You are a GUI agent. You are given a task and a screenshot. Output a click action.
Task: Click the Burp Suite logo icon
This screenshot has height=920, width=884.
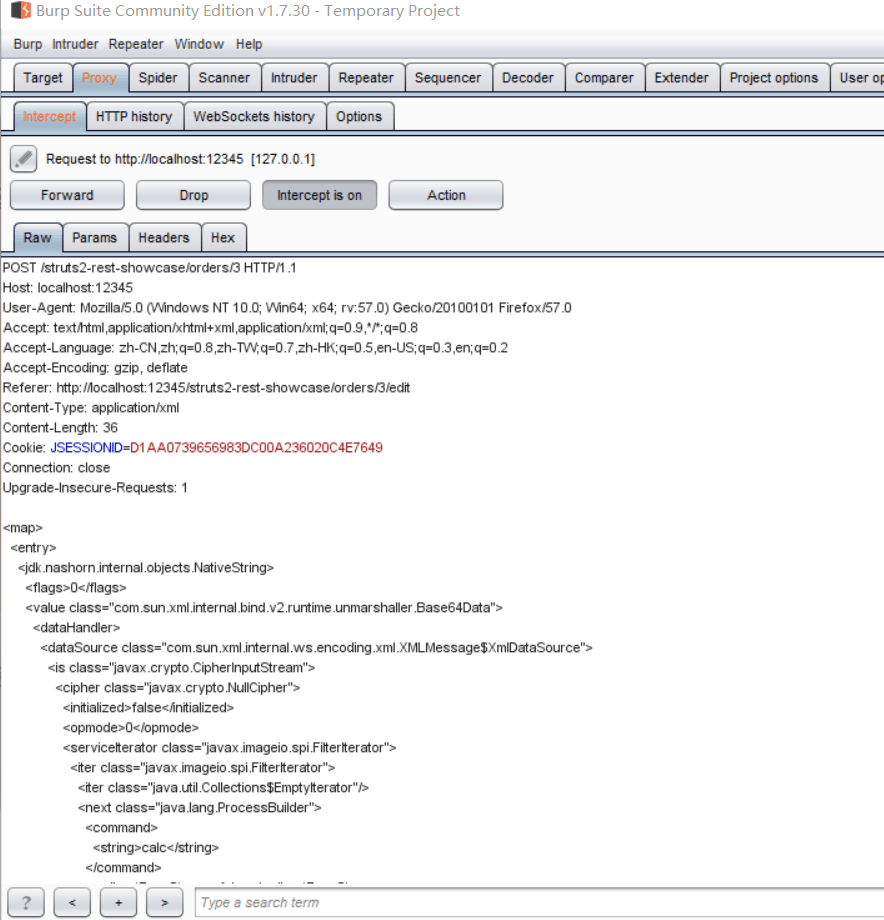[x=21, y=10]
